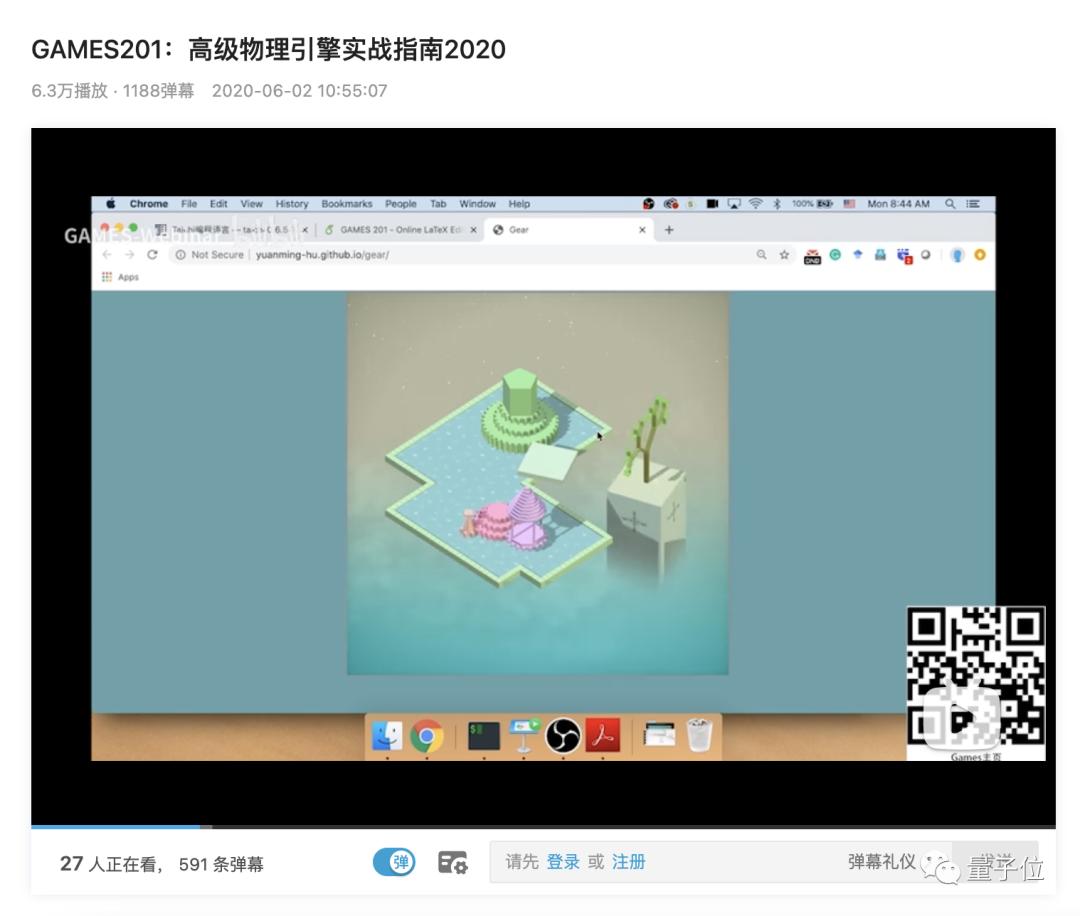Open the Window menu
The image size is (1080, 916).
tap(477, 204)
